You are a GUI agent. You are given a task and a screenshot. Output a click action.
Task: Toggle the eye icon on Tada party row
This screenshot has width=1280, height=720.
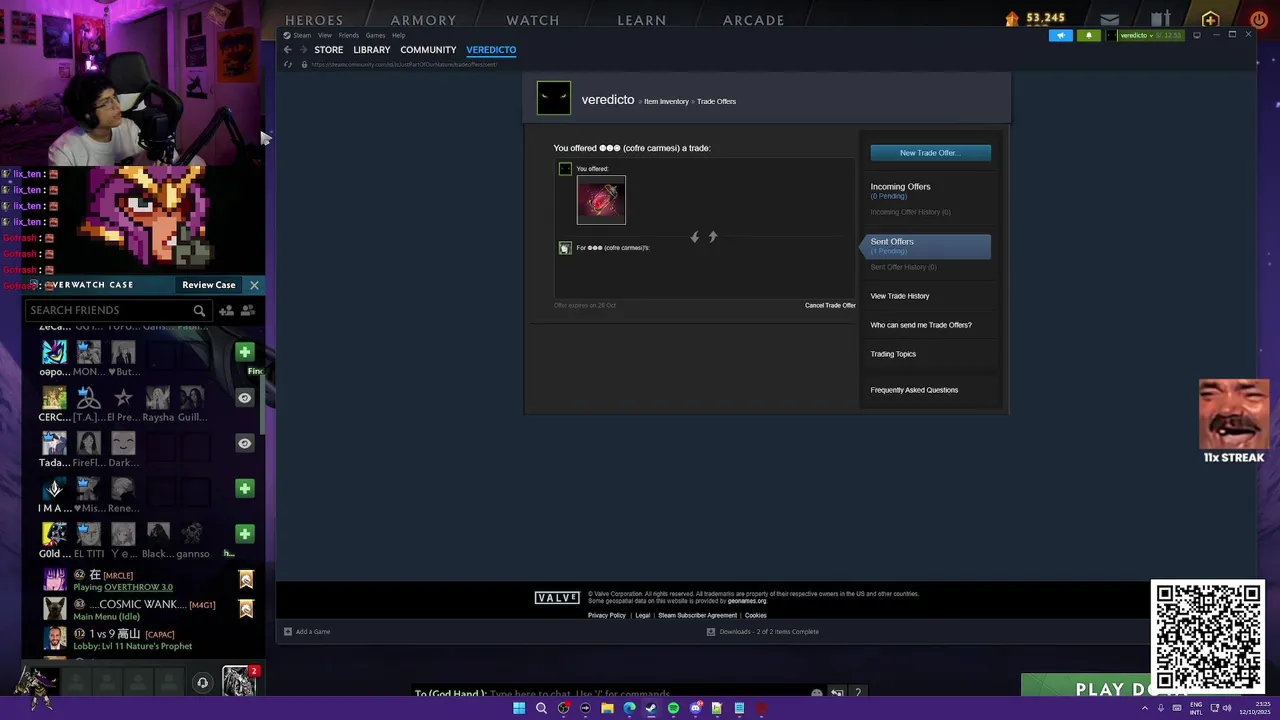(244, 443)
